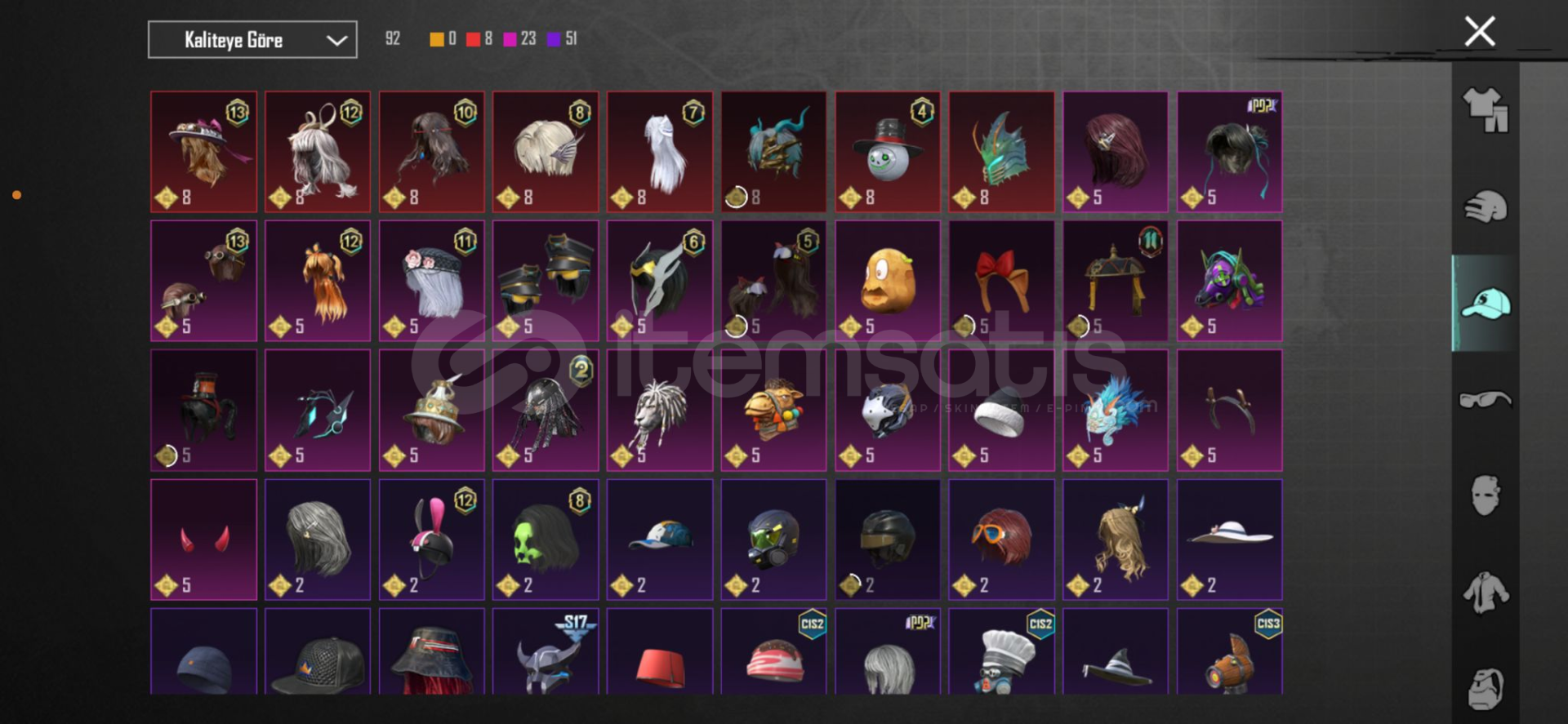Viewport: 1568px width, 724px height.
Task: Select the sunglasses category icon
Action: click(1486, 399)
